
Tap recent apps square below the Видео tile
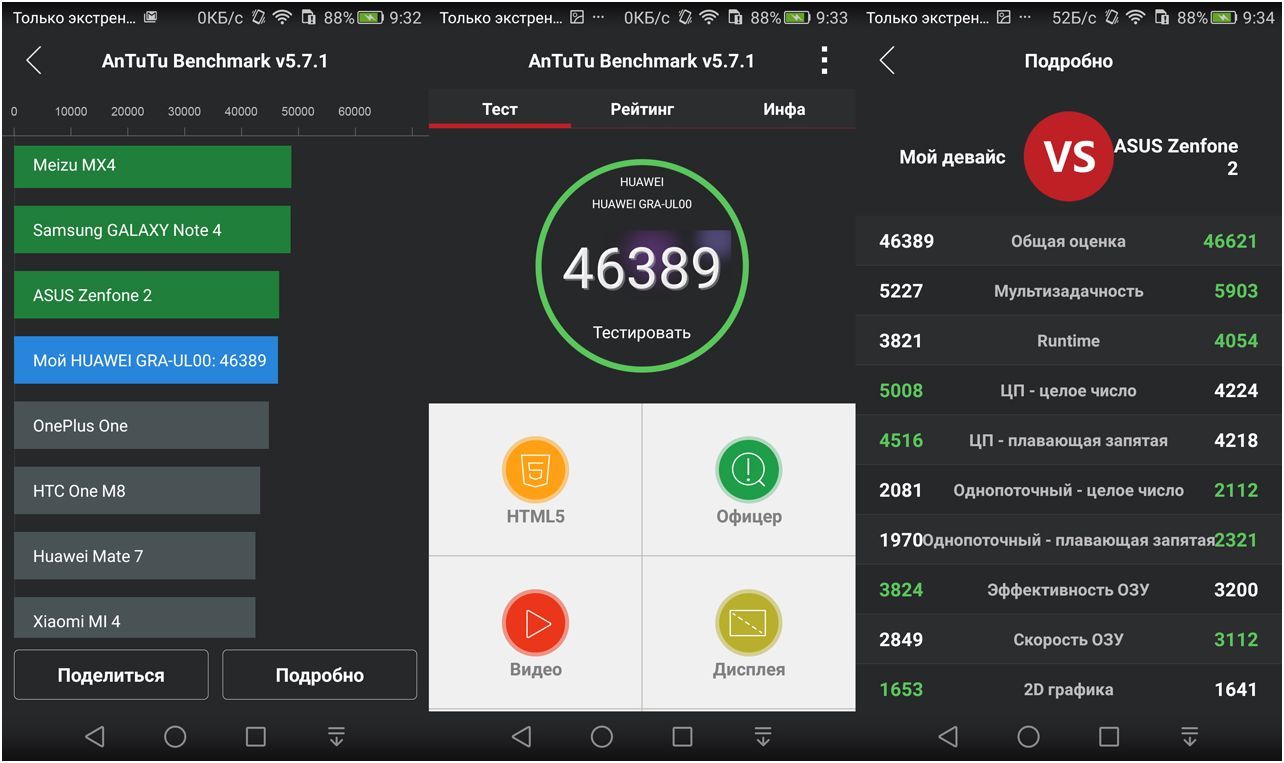coord(682,737)
